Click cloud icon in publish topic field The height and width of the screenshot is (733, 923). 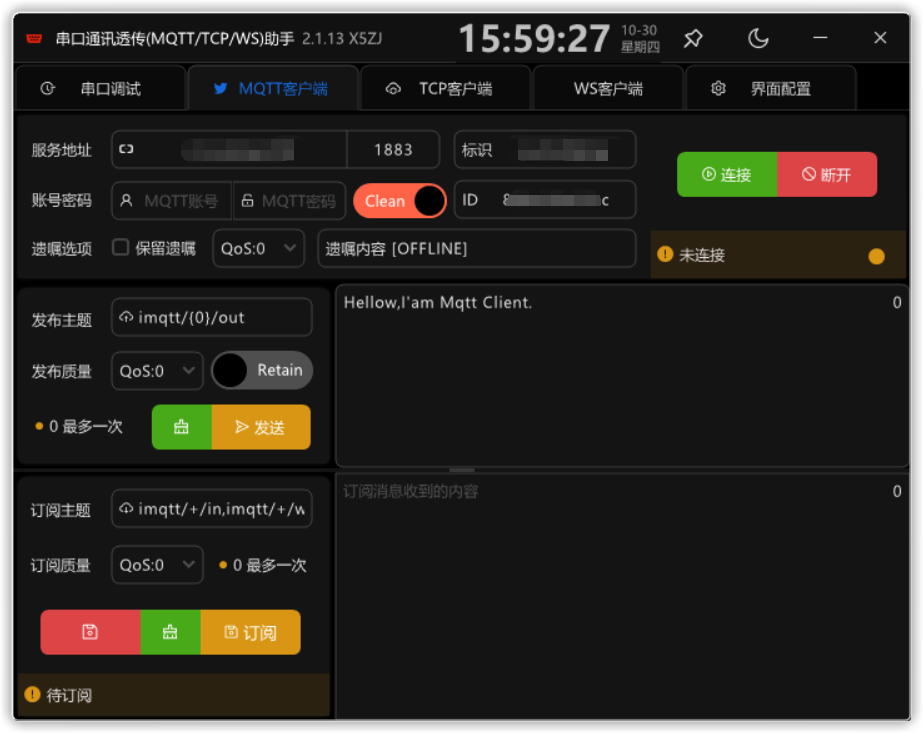click(x=126, y=317)
